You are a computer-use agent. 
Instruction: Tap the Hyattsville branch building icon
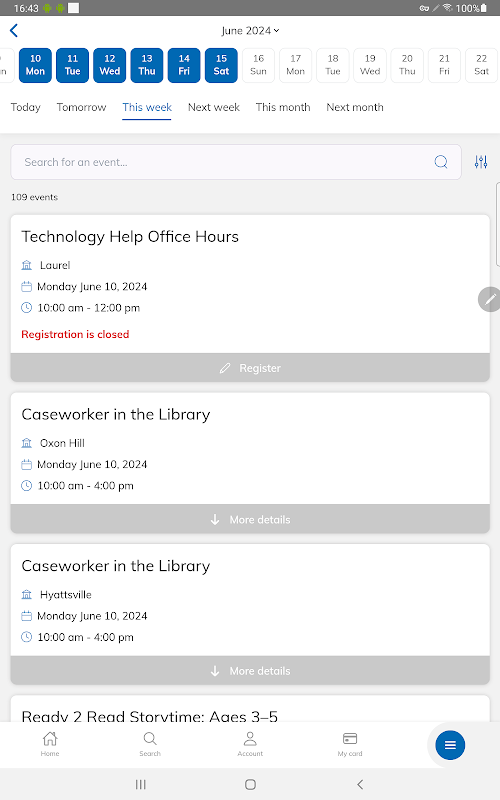tap(27, 594)
